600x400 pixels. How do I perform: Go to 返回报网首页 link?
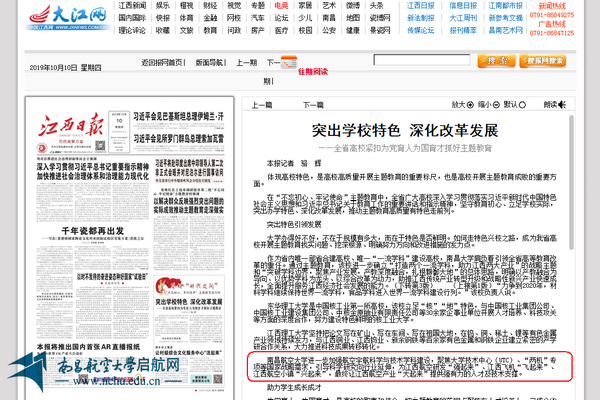tap(162, 63)
